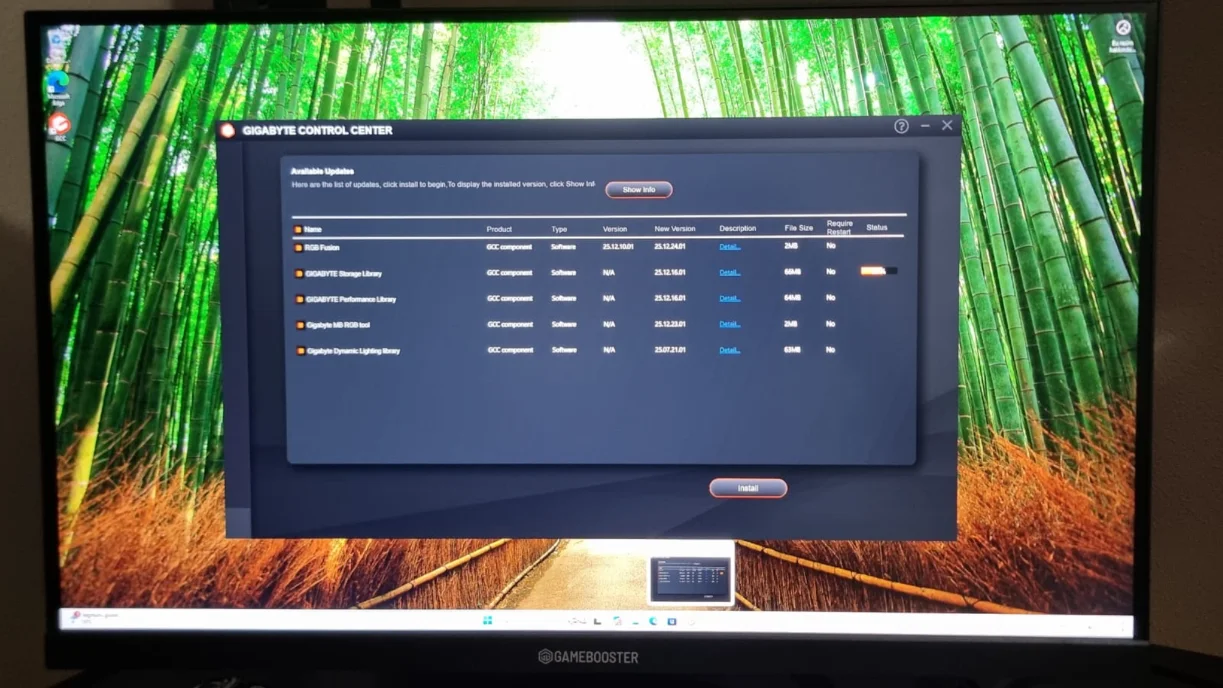Select the Gigabyte Dynamic Lighting library name

(x=353, y=351)
